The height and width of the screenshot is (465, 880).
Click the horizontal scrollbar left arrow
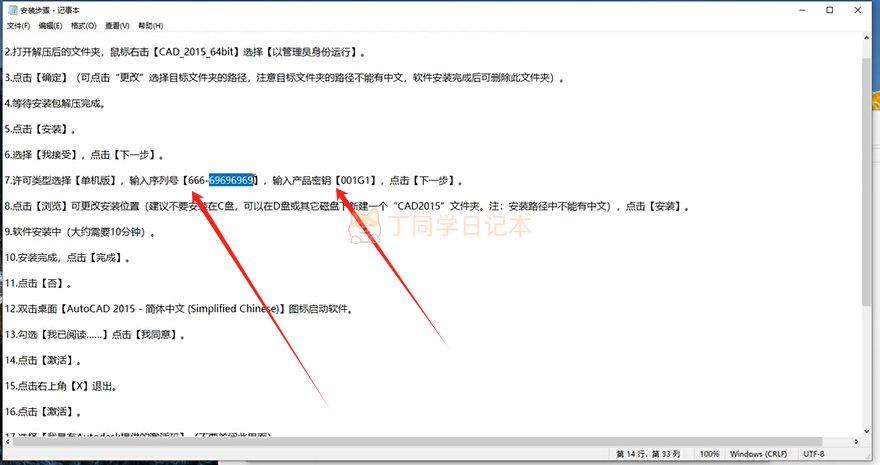[x=8, y=441]
